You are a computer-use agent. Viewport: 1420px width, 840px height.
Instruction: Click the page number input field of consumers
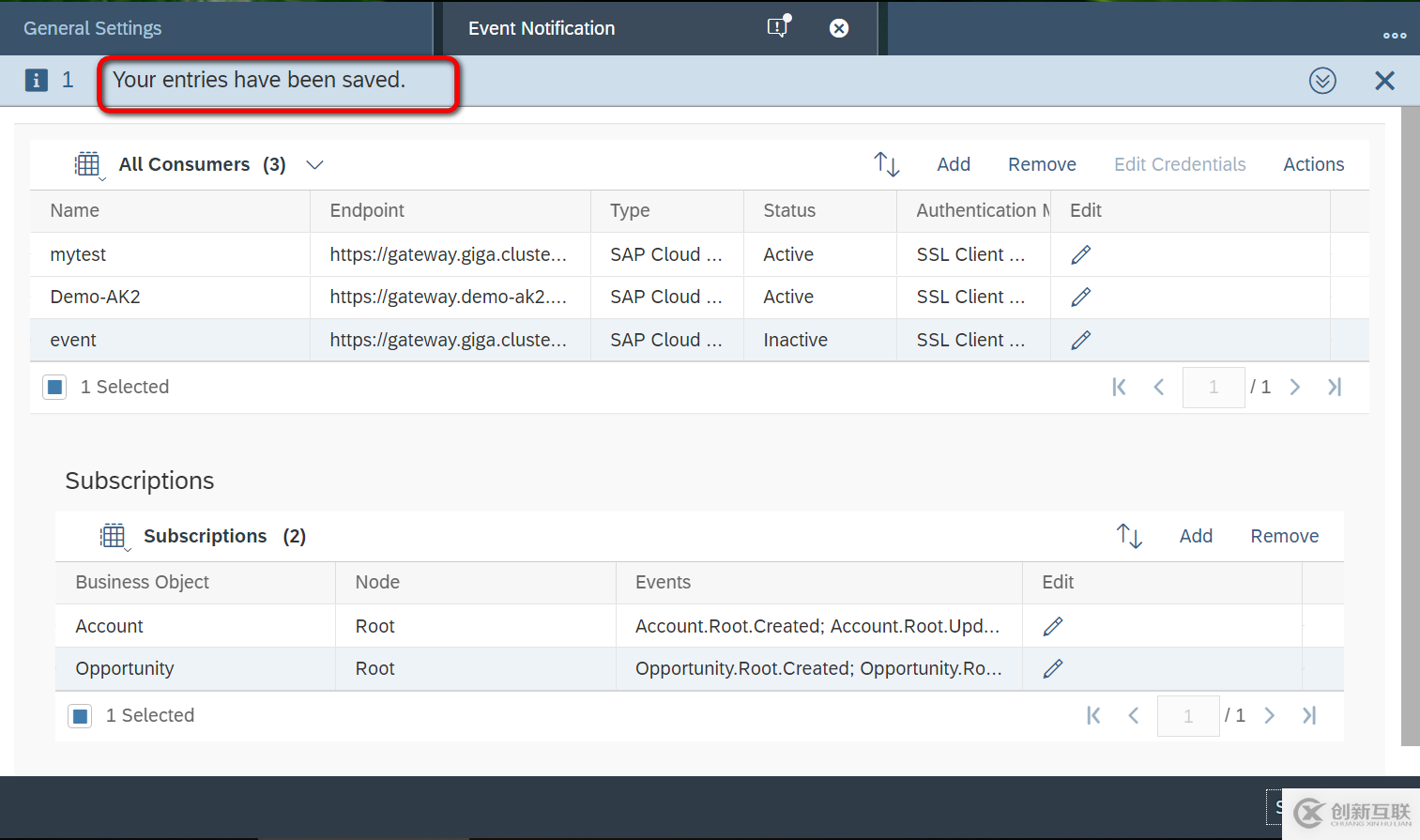click(x=1214, y=387)
